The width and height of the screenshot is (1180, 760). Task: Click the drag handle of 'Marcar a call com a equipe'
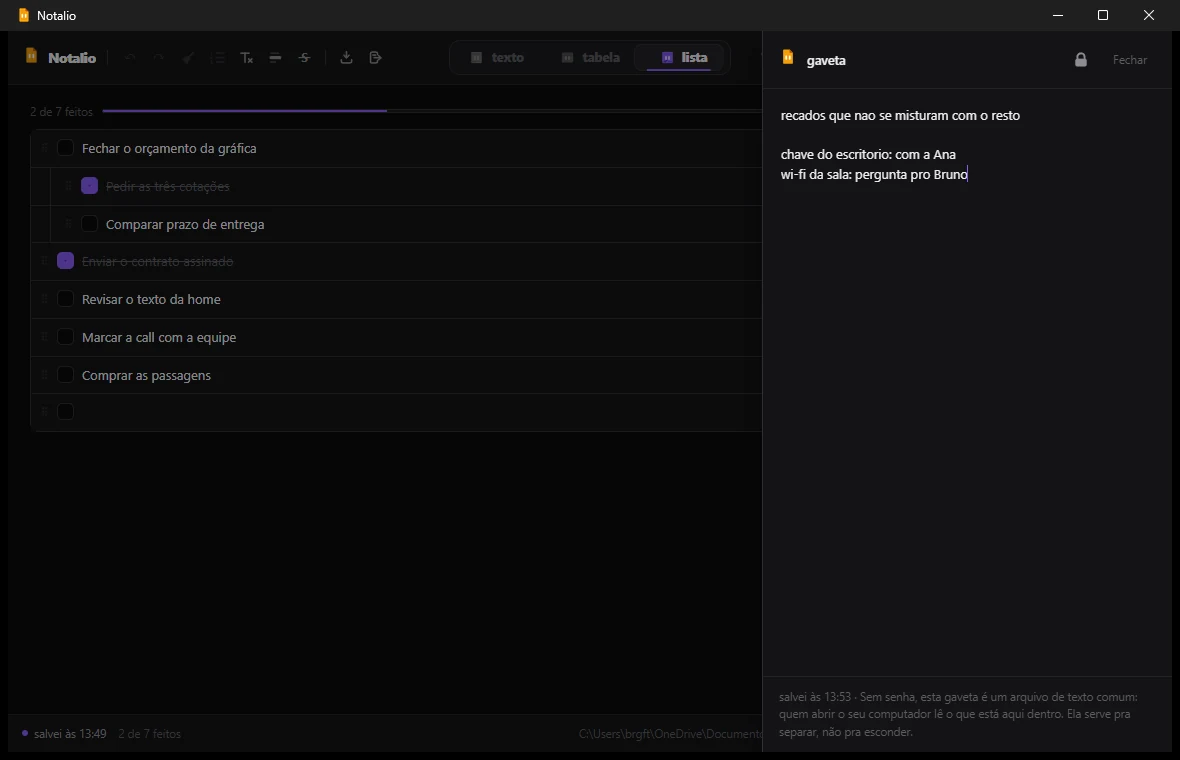pos(45,337)
